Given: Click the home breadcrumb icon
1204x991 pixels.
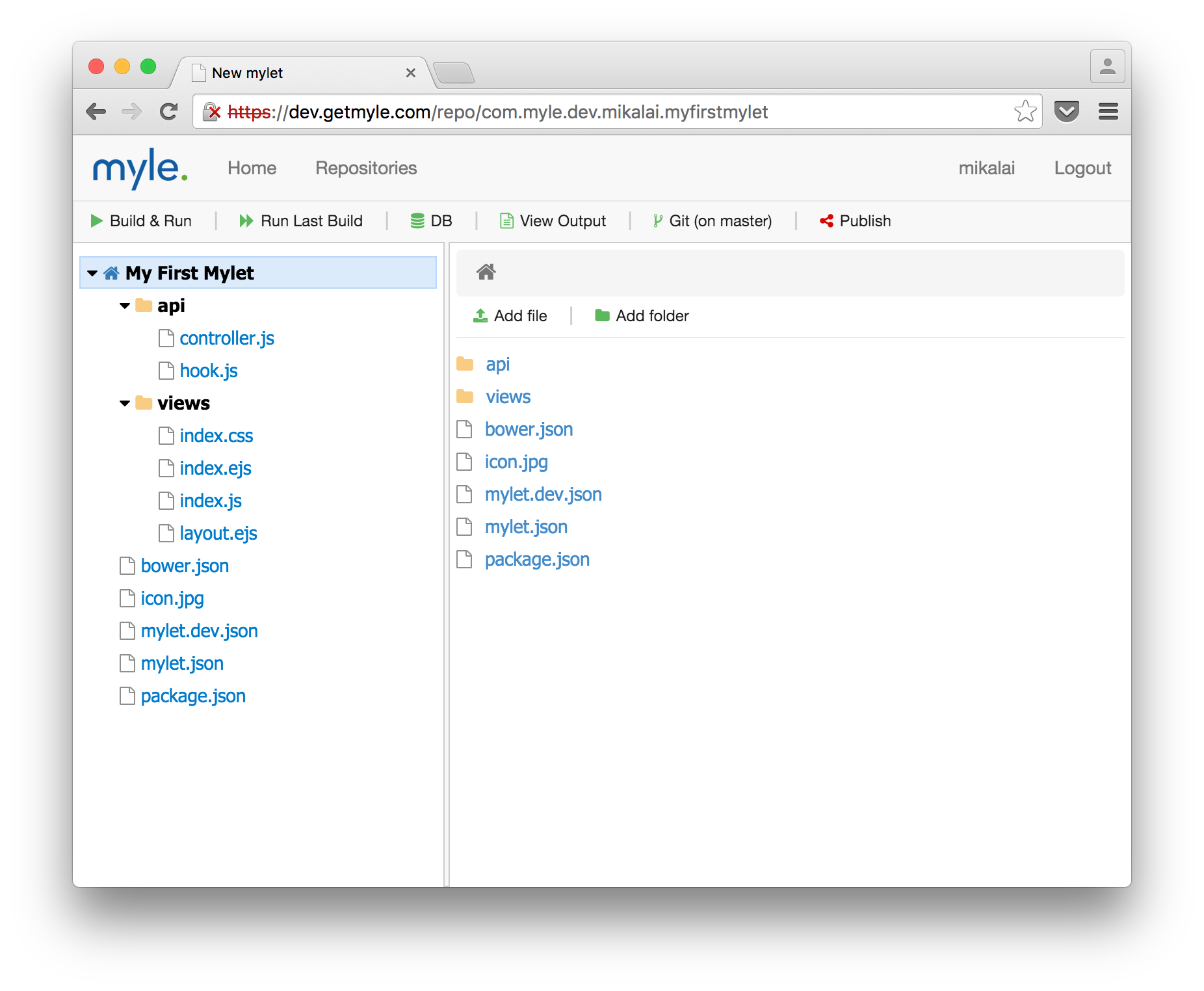Looking at the screenshot, I should (486, 272).
